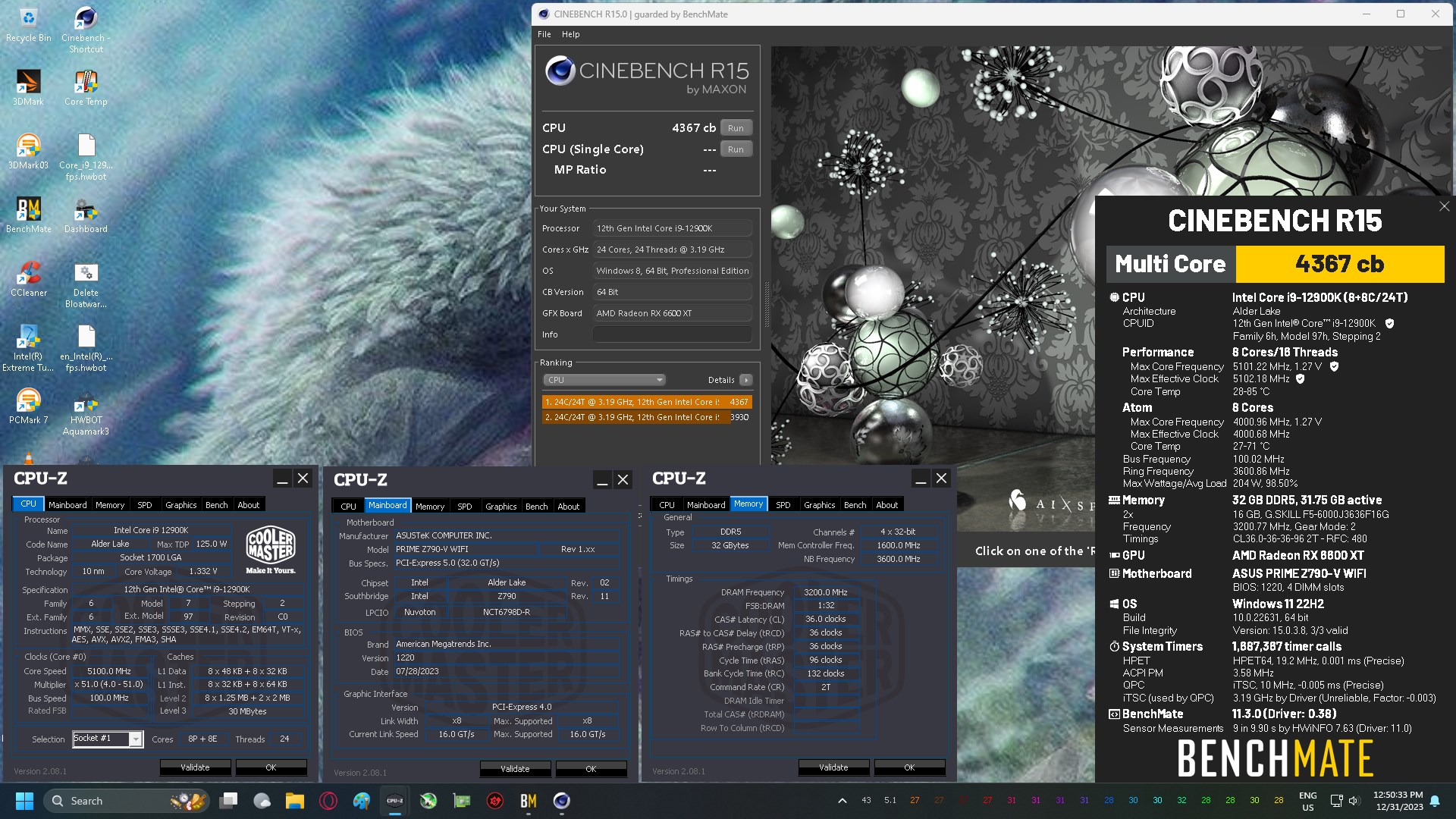This screenshot has width=1456, height=819.
Task: Select the Core_i9_129 fps.hwbot file icon
Action: click(86, 158)
